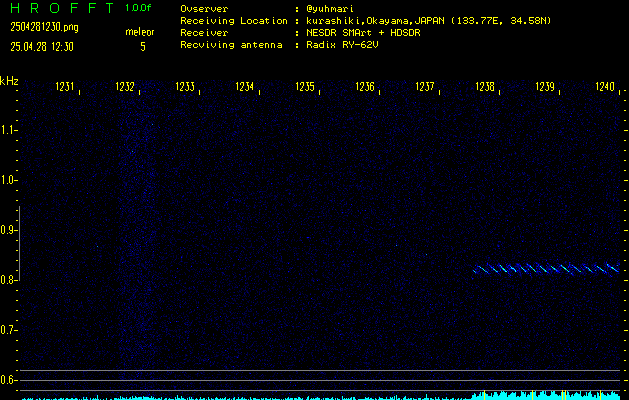Image resolution: width=629 pixels, height=400 pixels.
Task: Select observer name @yuhmari
Action: [x=330, y=9]
